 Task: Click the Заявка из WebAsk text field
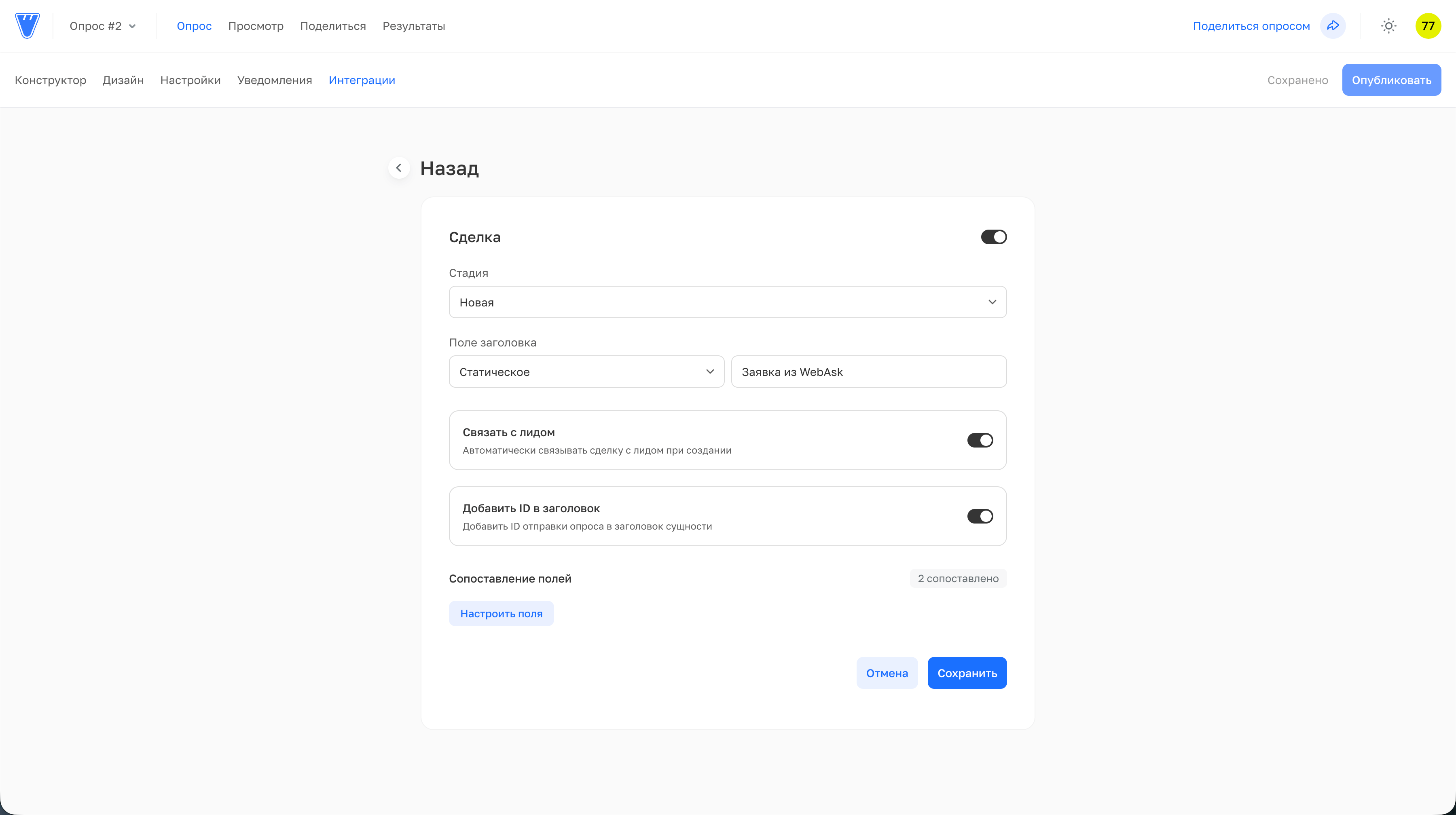coord(868,372)
